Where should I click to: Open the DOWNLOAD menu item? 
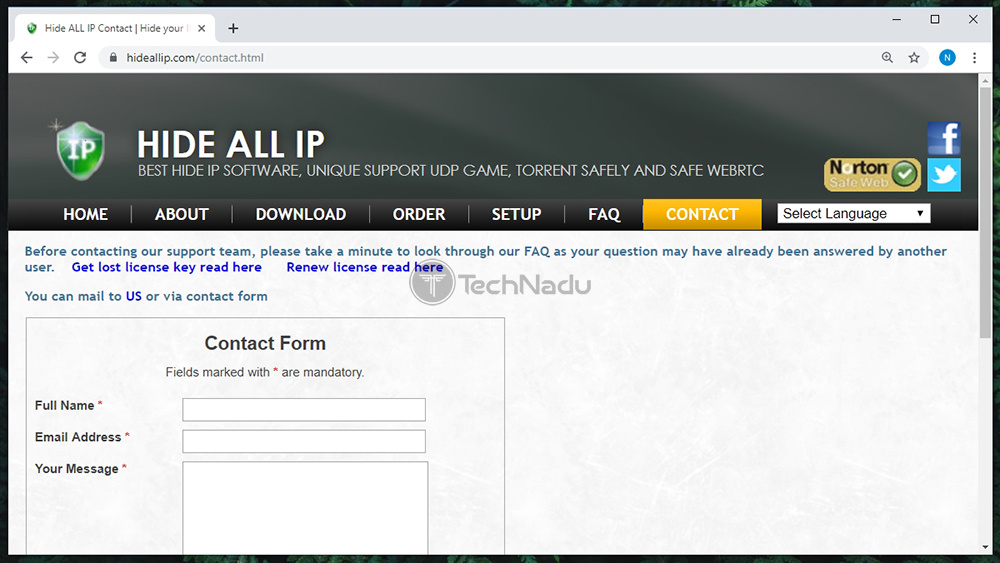301,214
